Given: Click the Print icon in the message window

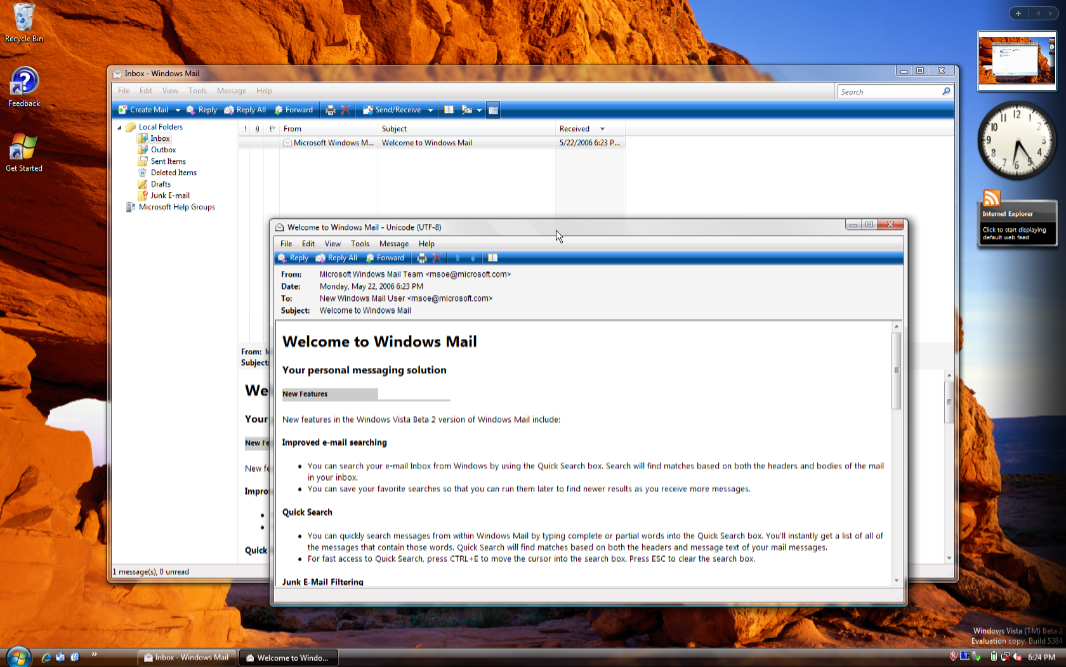Looking at the screenshot, I should point(422,258).
